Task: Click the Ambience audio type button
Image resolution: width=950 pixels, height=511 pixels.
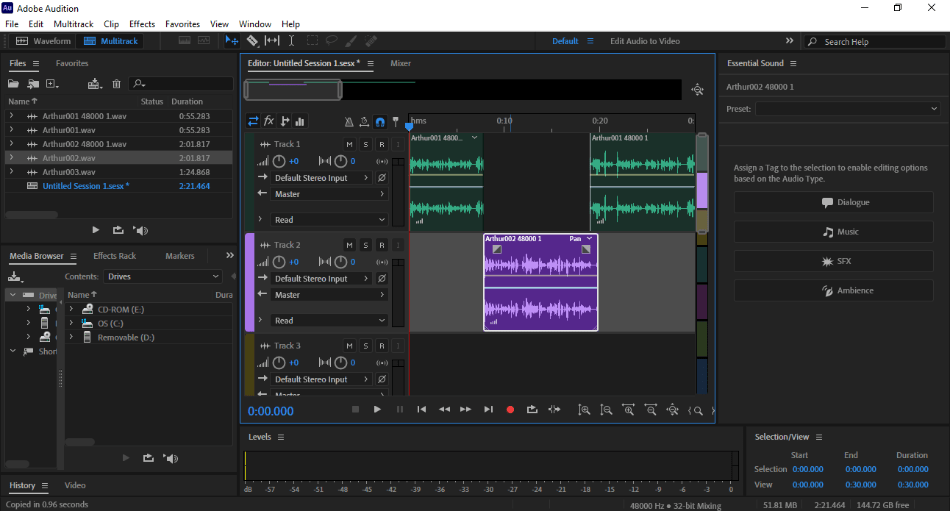Action: pyautogui.click(x=834, y=290)
